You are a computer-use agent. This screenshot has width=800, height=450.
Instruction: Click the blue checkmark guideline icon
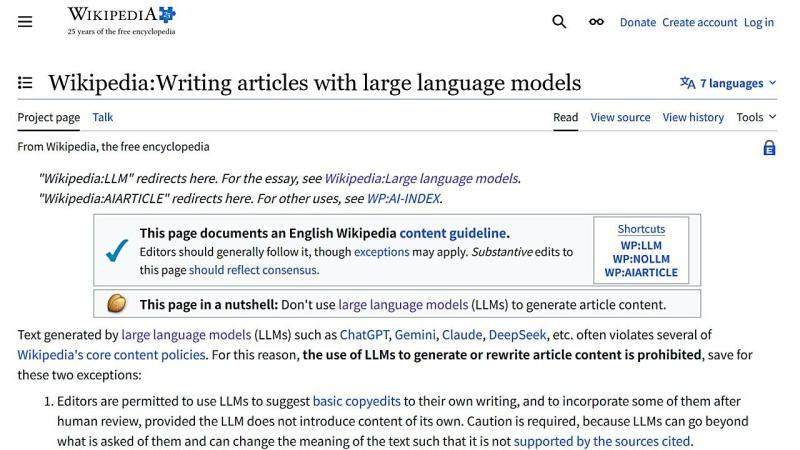[117, 250]
